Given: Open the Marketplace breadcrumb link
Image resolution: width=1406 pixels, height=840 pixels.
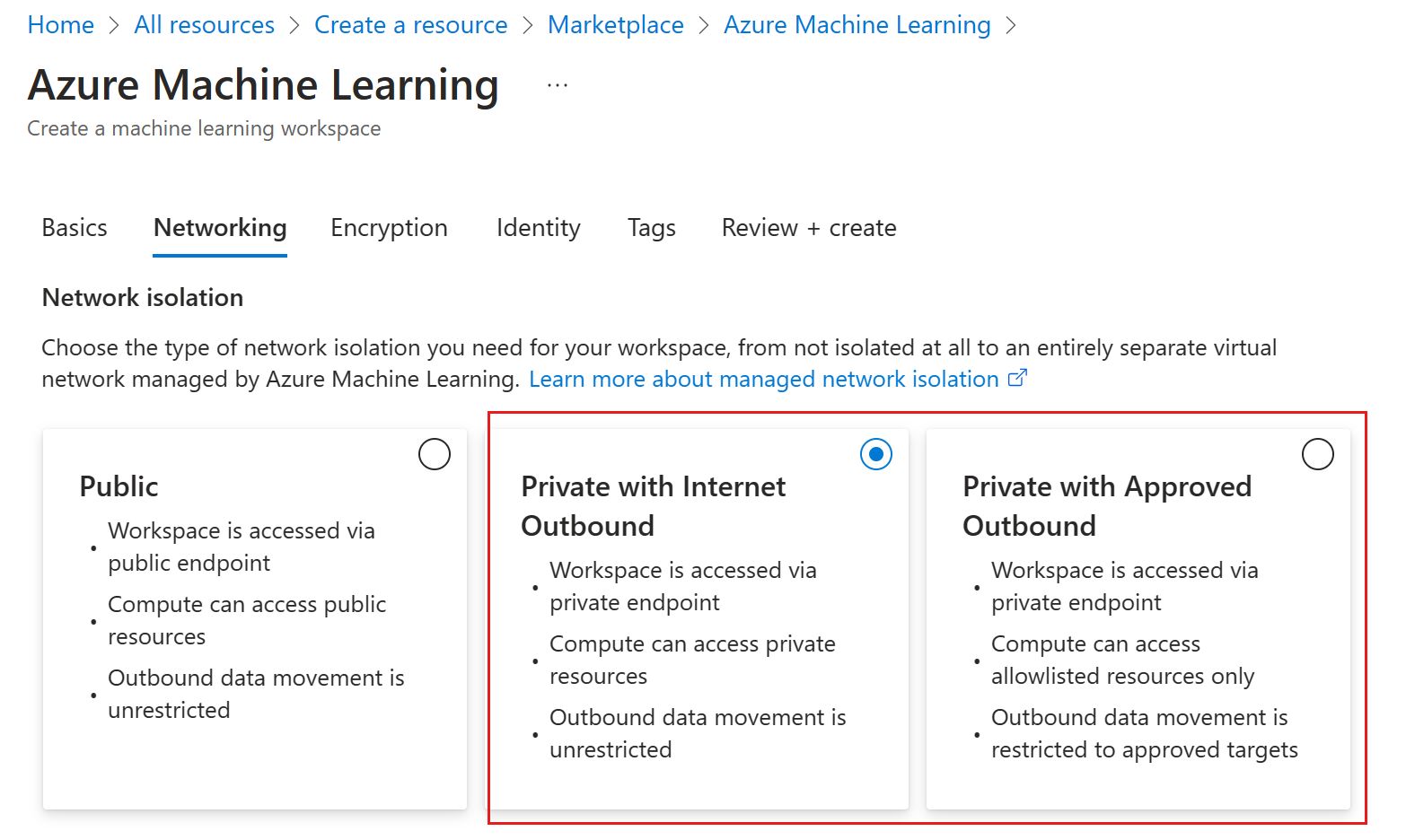Looking at the screenshot, I should pos(615,24).
